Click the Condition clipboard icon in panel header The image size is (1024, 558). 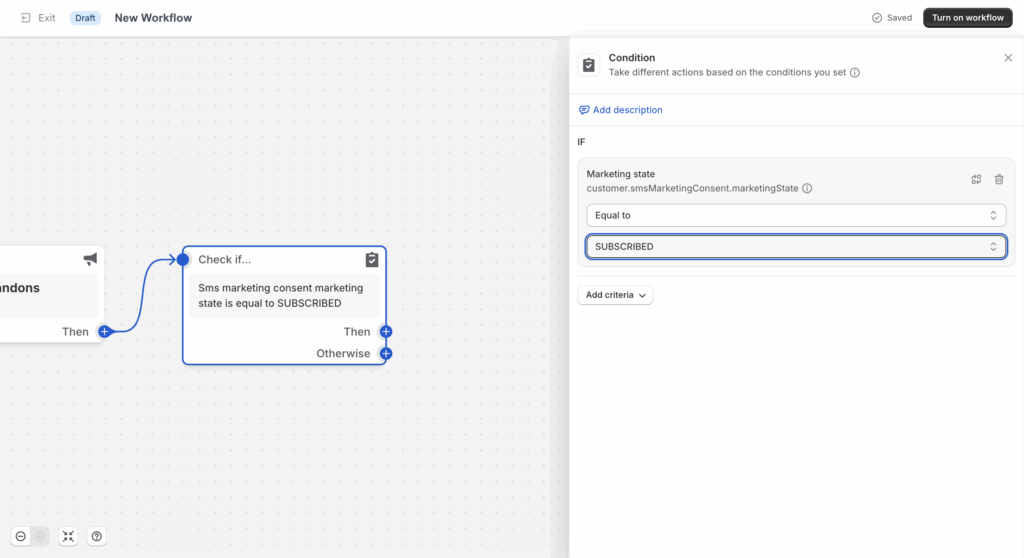588,65
